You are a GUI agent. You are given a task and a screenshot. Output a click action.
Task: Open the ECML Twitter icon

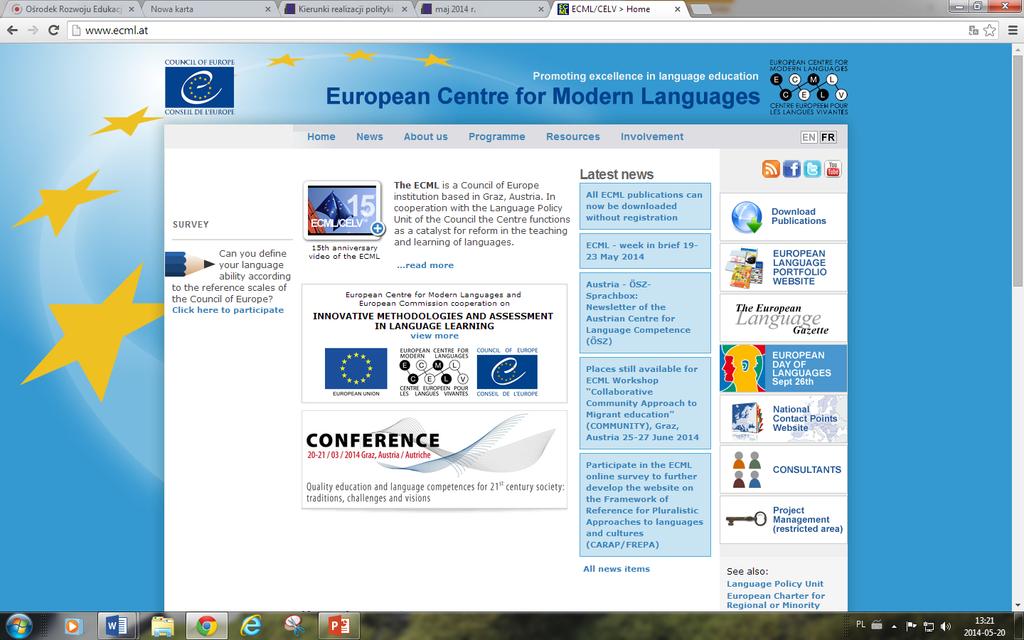click(812, 169)
